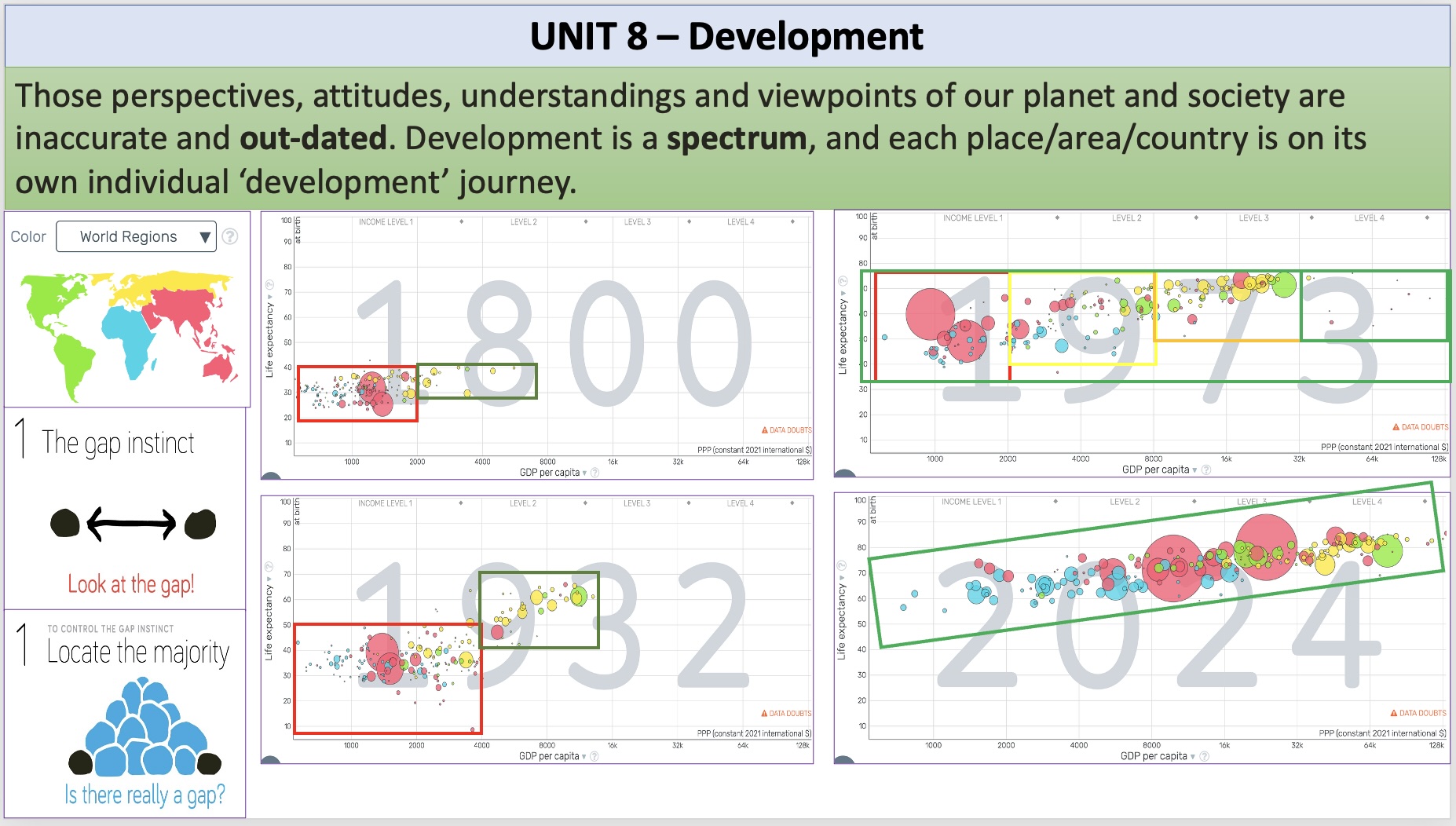Click the DATA DOUBTS warning in 1800 chart
This screenshot has height=826, width=1456.
click(786, 430)
